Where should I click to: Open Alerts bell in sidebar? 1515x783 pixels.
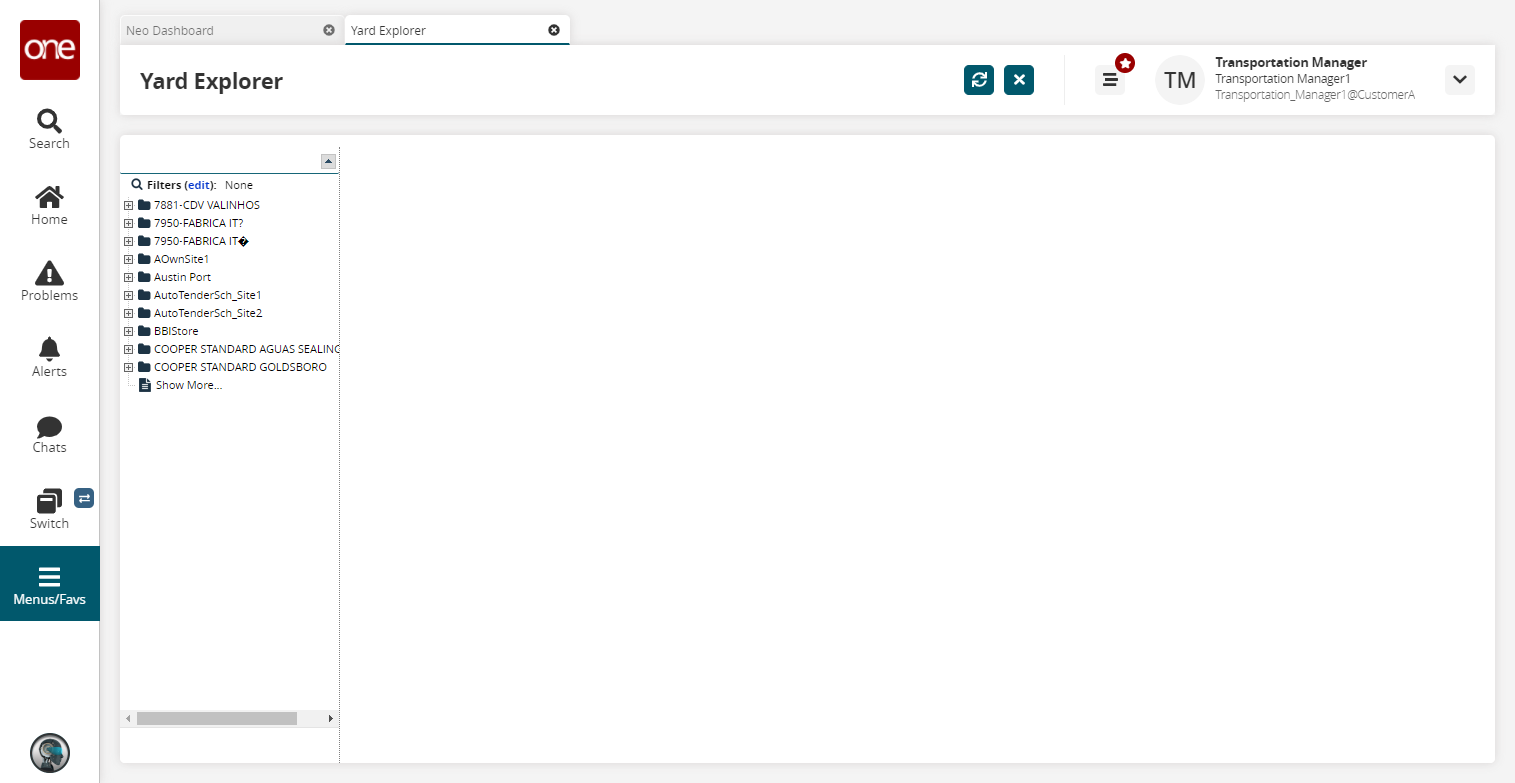pos(49,358)
